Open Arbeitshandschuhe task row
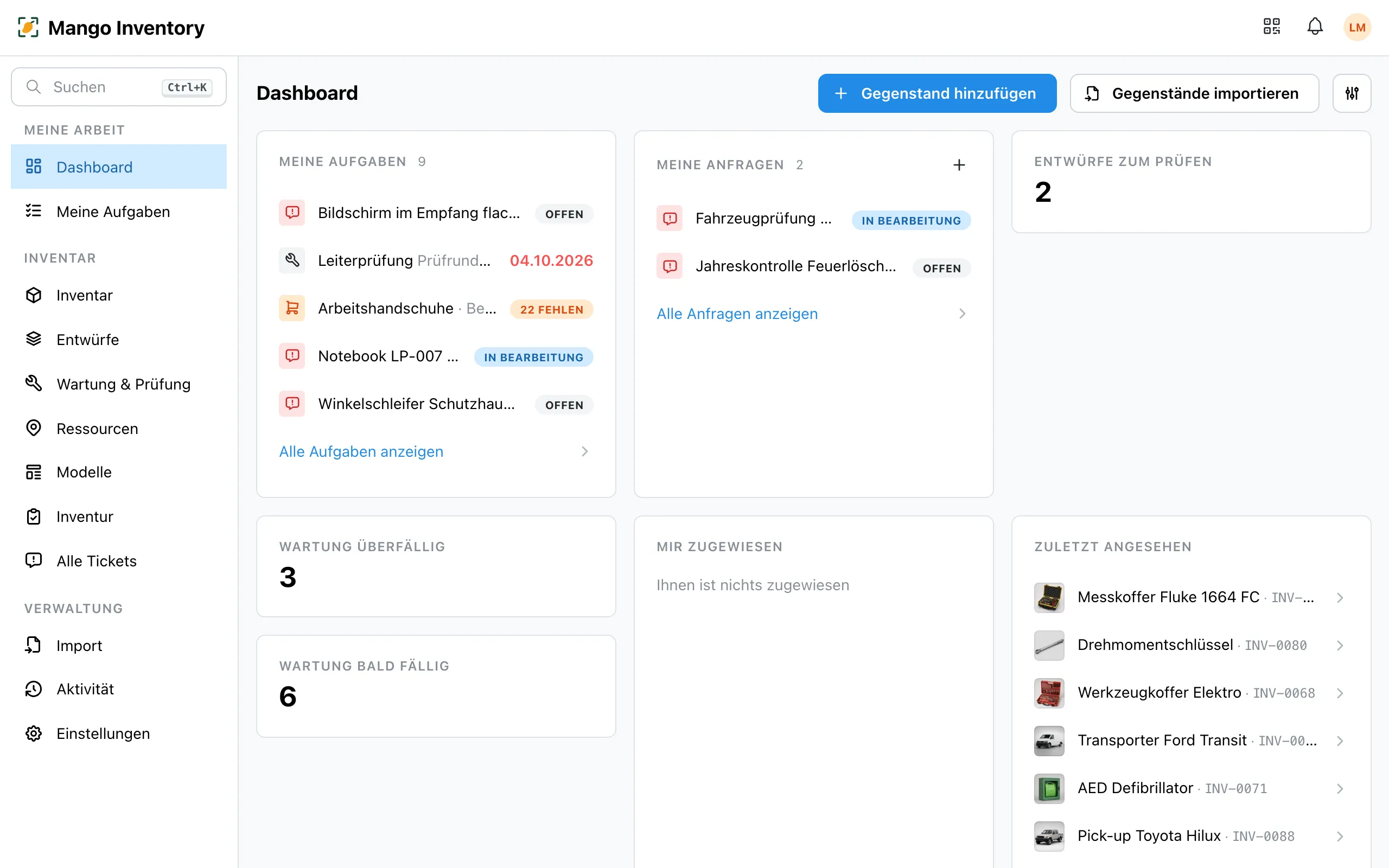1389x868 pixels. [436, 308]
